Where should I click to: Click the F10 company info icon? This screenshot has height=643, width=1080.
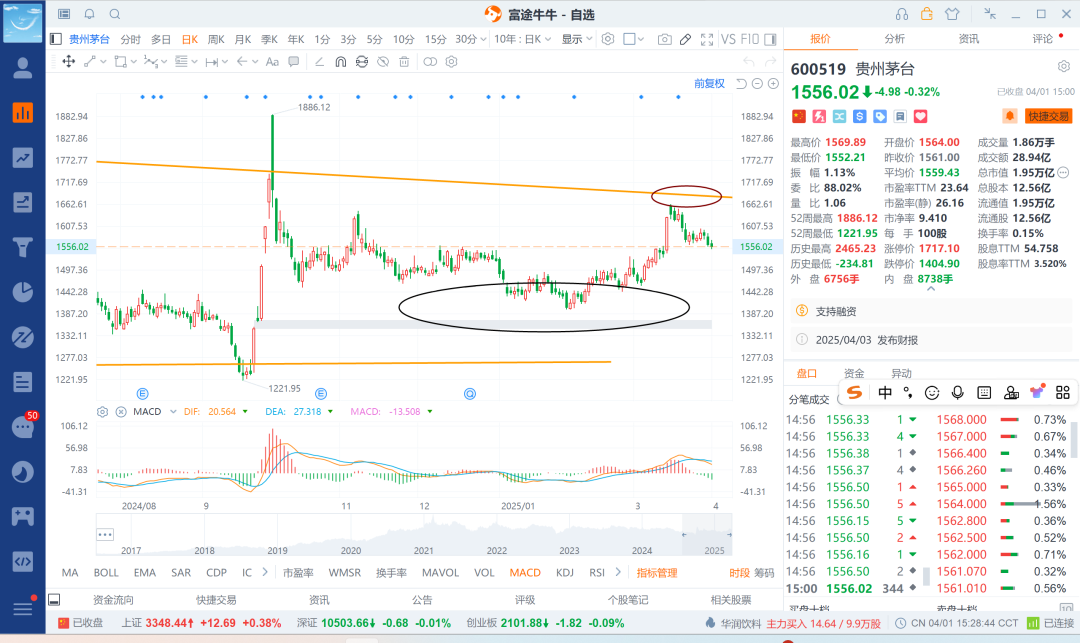point(749,39)
